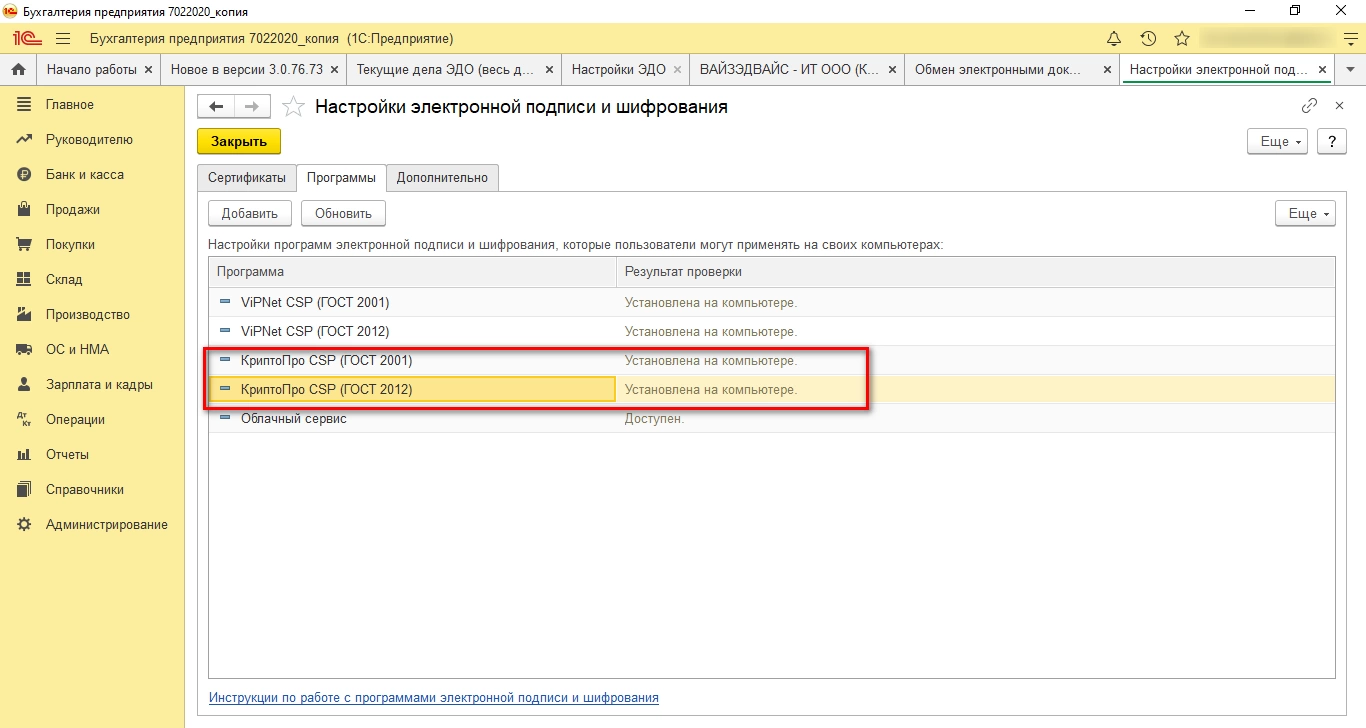Open the Отчеты section
Viewport: 1366px width, 728px height.
67,455
